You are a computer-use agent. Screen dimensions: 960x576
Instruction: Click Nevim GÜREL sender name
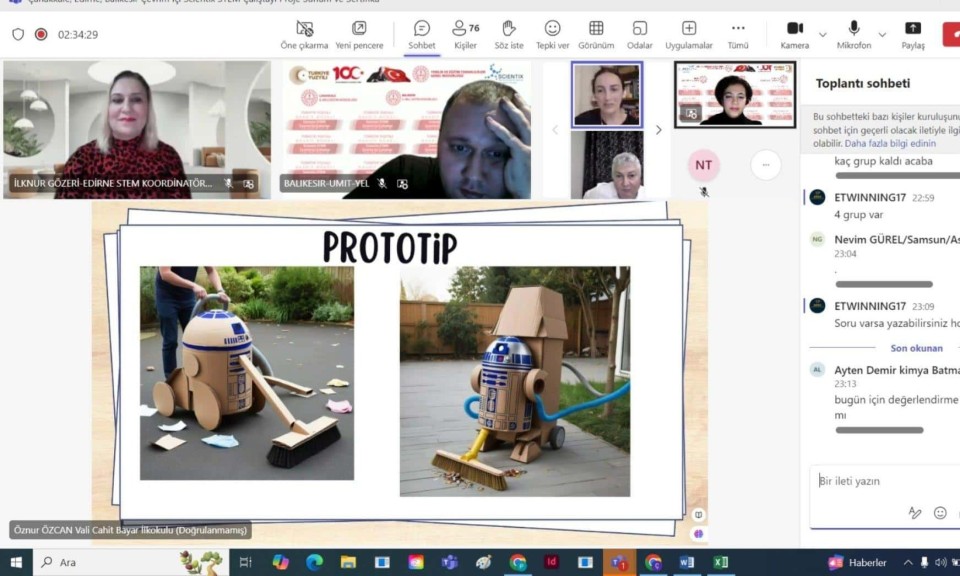[897, 239]
